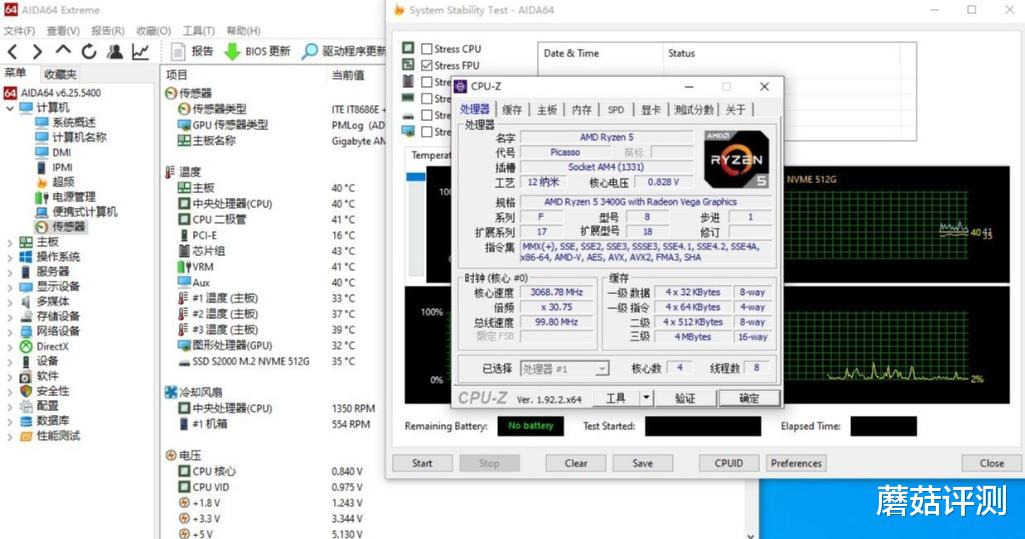Screen dimensions: 1025x539
Task: Open the 文件(F) menu
Action: point(19,31)
